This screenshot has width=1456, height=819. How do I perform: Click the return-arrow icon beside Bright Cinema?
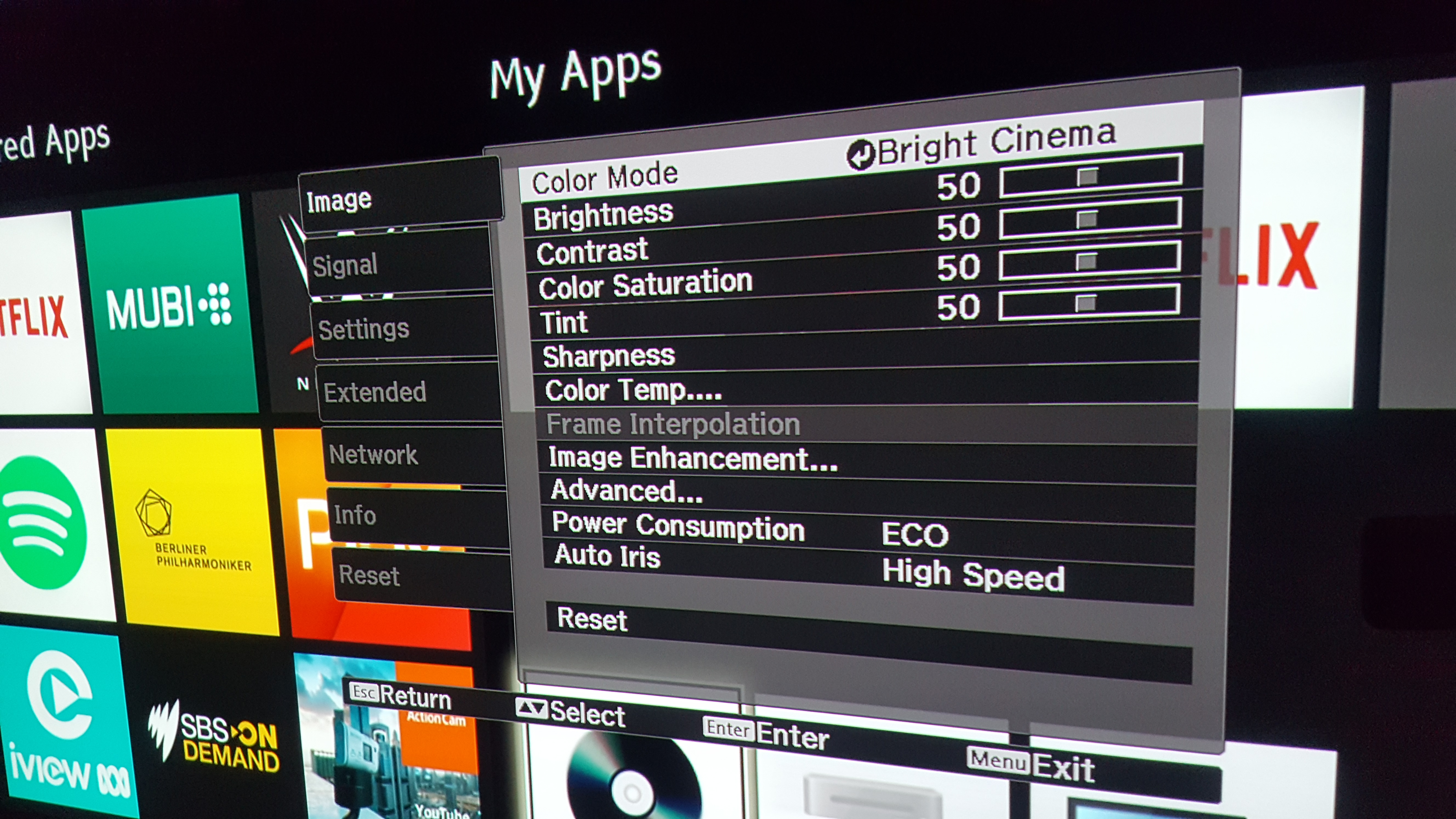click(861, 155)
